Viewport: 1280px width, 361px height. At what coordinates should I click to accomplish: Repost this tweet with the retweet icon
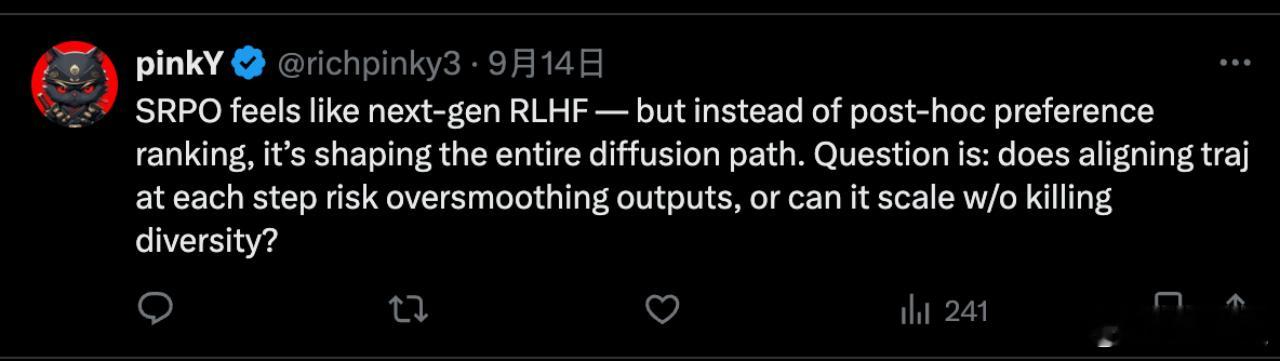[408, 310]
